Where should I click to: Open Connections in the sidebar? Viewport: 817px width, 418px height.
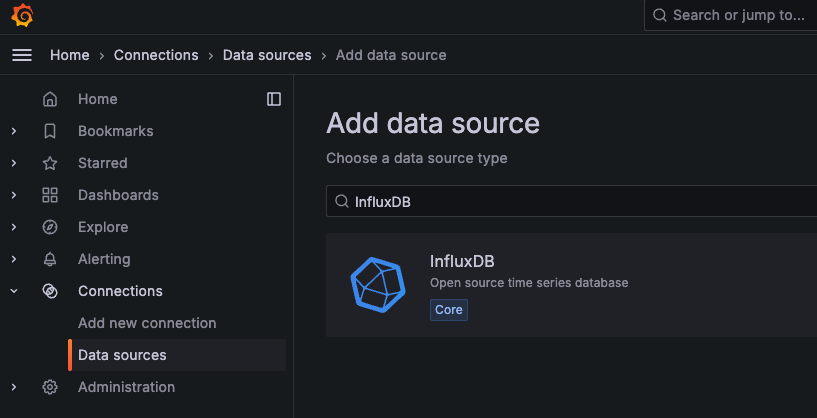(120, 291)
